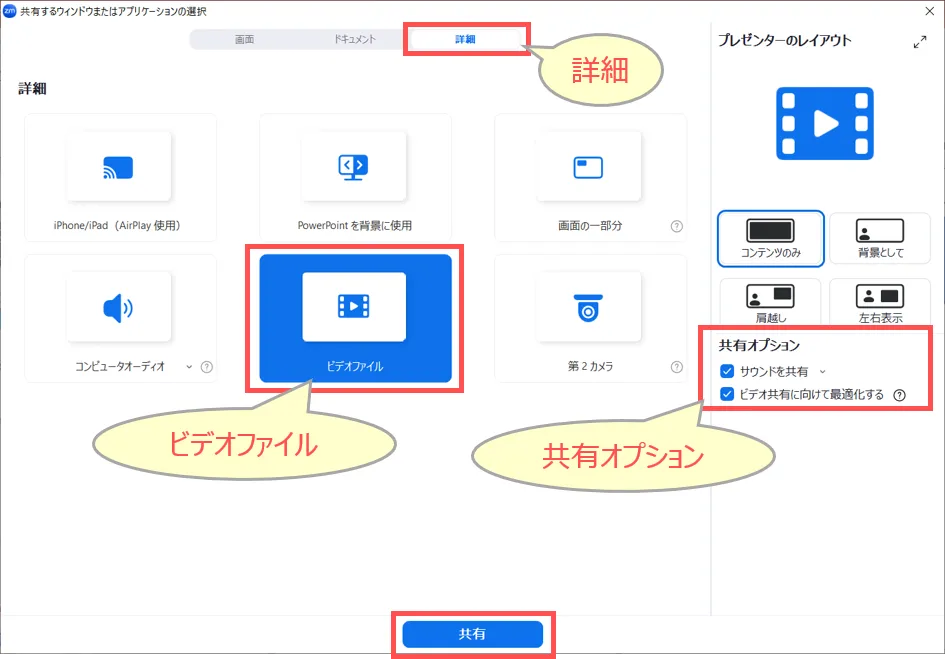Choose the second camera icon

coord(588,308)
